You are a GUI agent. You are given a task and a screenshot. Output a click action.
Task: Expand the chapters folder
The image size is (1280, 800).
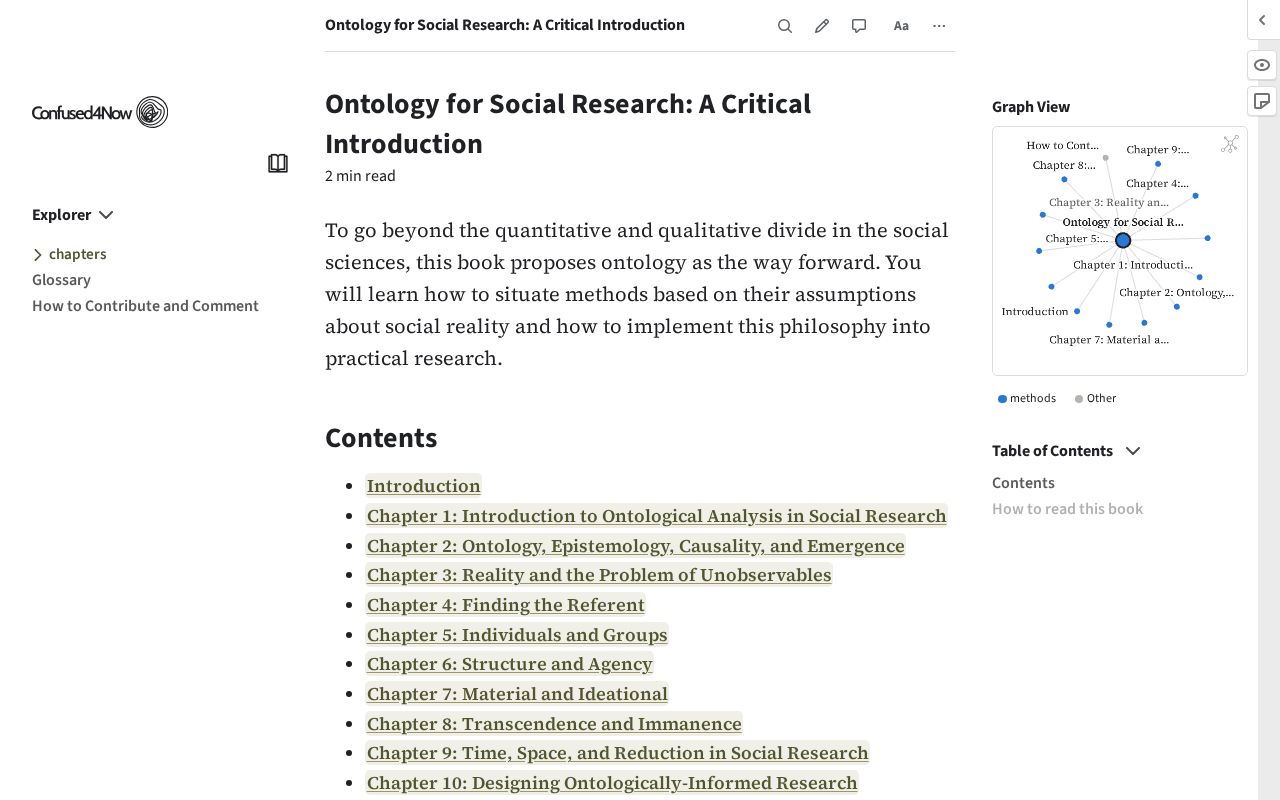coord(69,254)
